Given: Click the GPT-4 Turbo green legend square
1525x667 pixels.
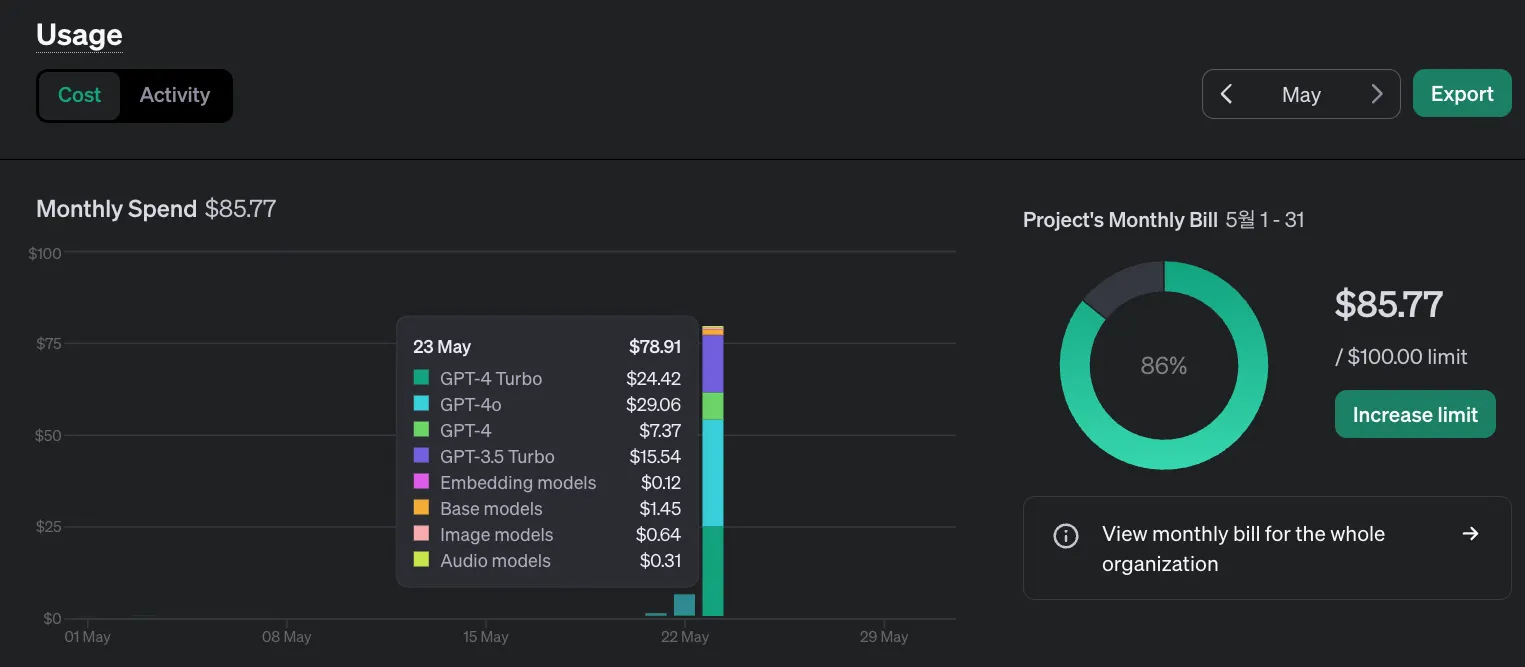Looking at the screenshot, I should (x=421, y=378).
